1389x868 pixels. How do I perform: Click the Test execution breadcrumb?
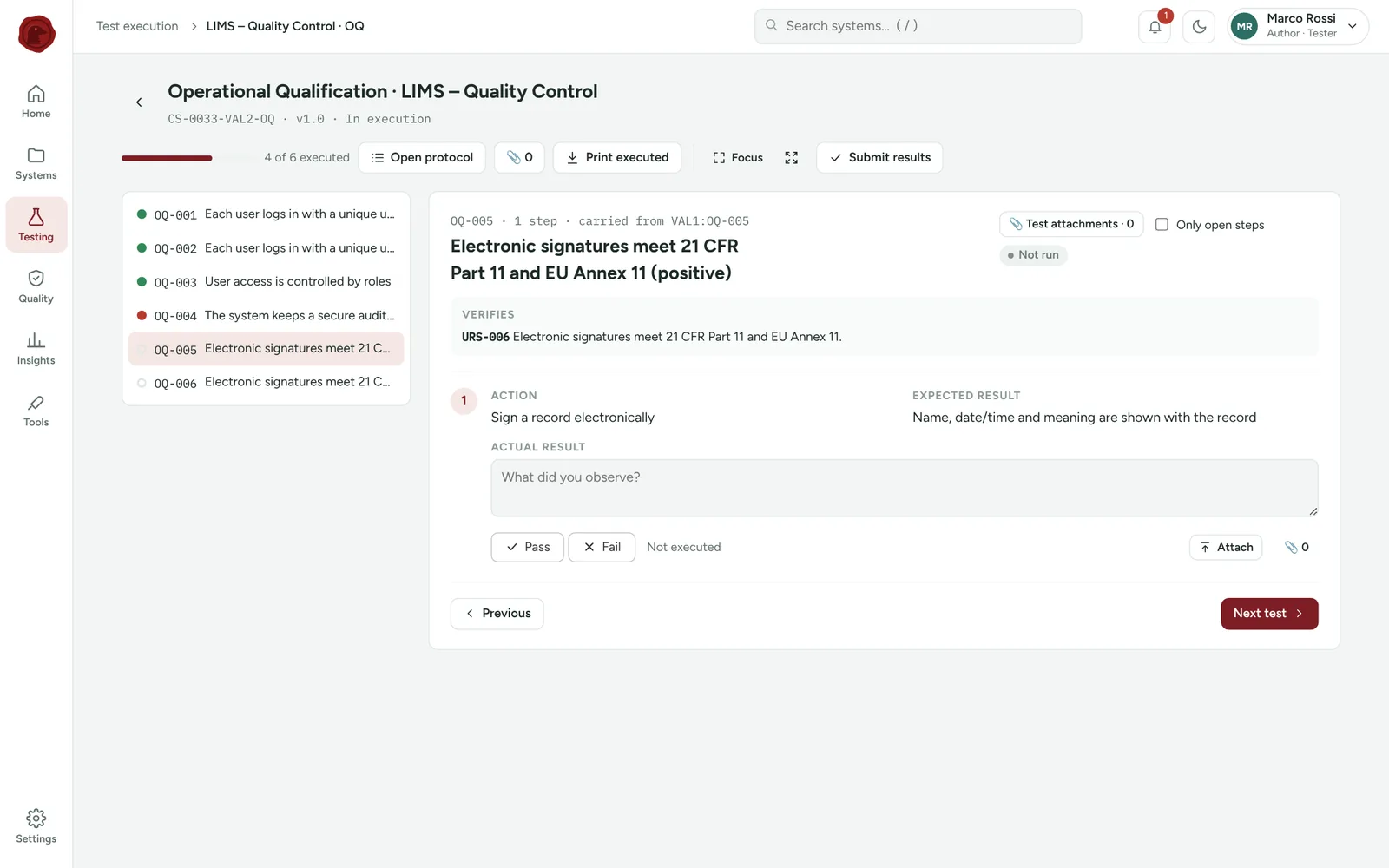pos(137,26)
